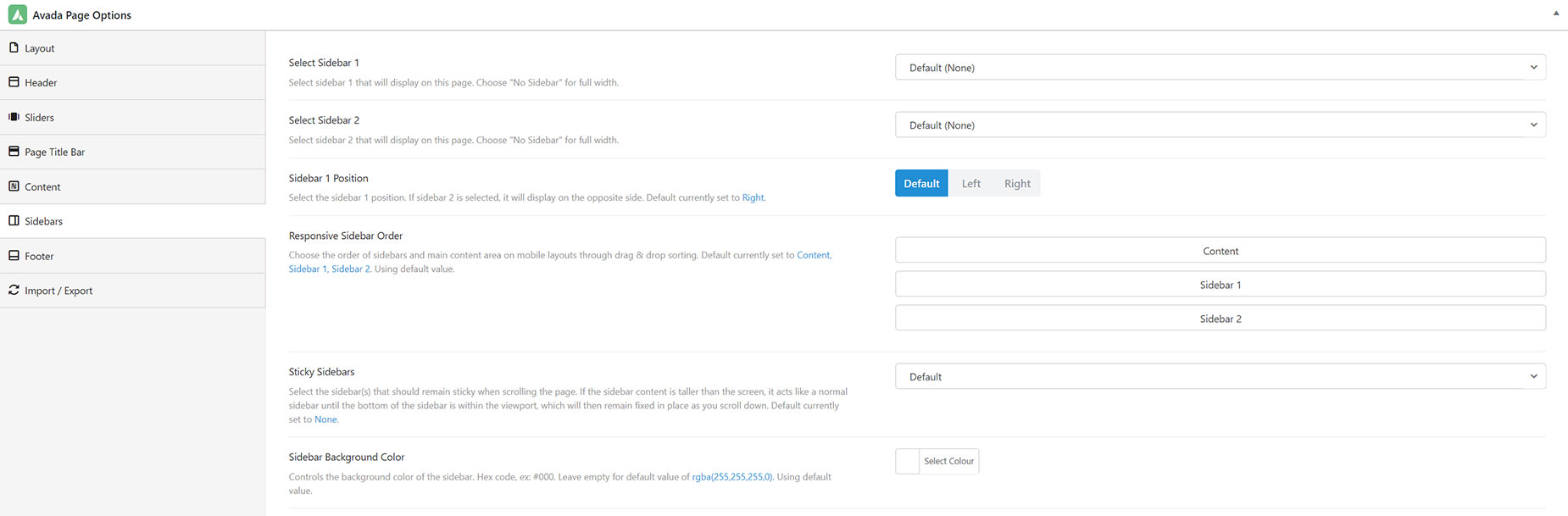
Task: Open the Import / Export tab
Action: click(132, 291)
